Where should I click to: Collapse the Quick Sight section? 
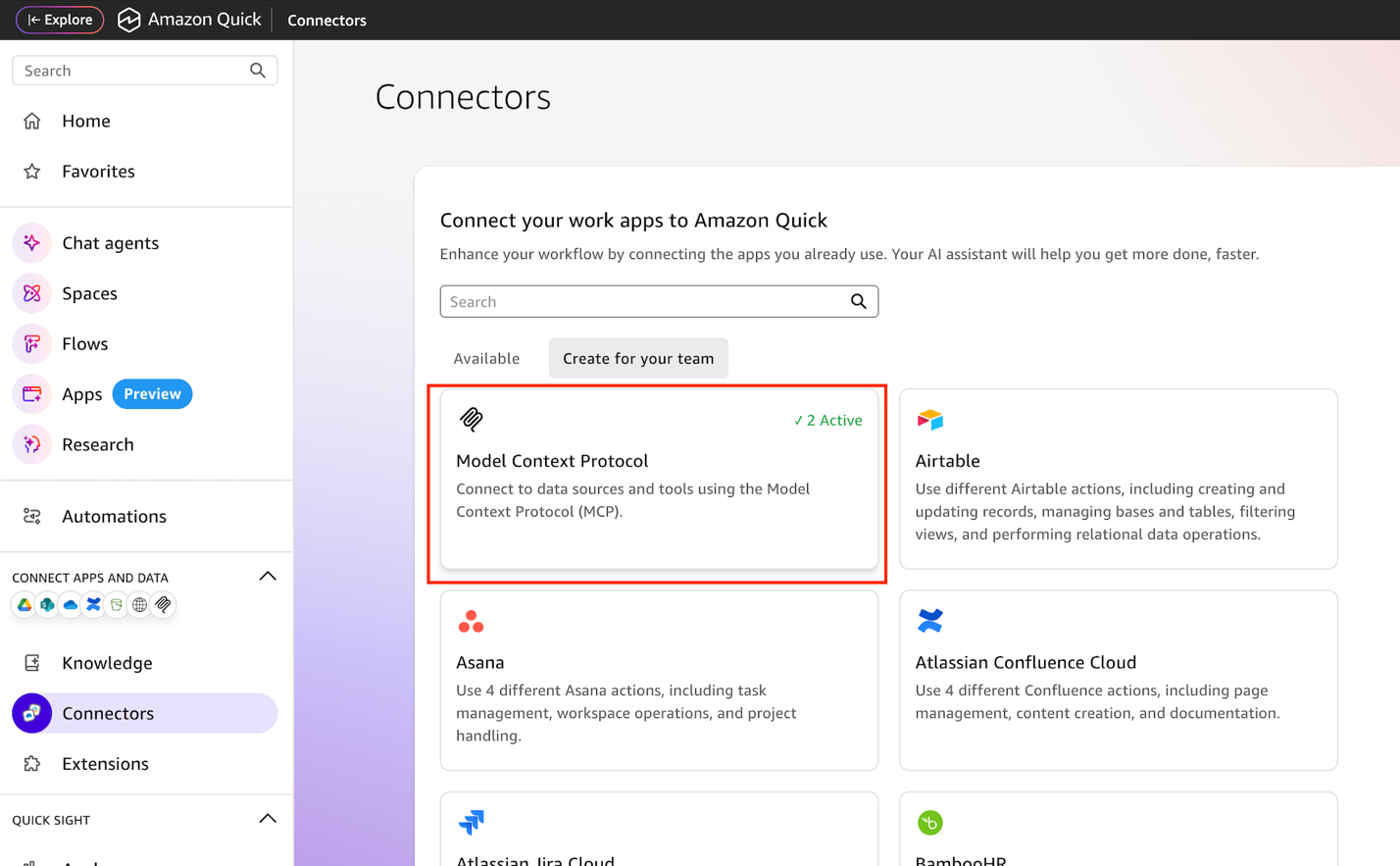[x=268, y=819]
